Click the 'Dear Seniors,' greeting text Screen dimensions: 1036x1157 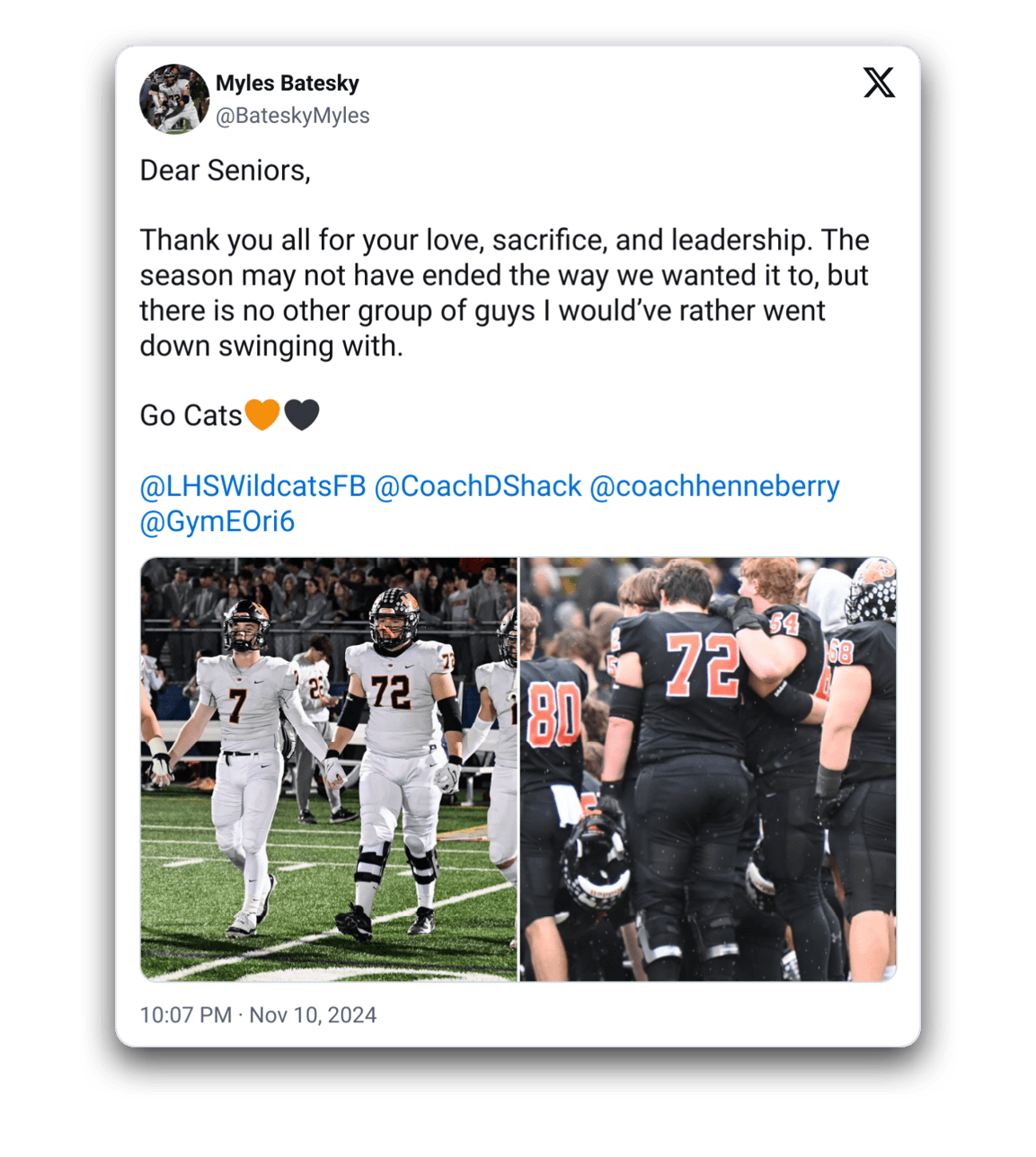coord(226,170)
